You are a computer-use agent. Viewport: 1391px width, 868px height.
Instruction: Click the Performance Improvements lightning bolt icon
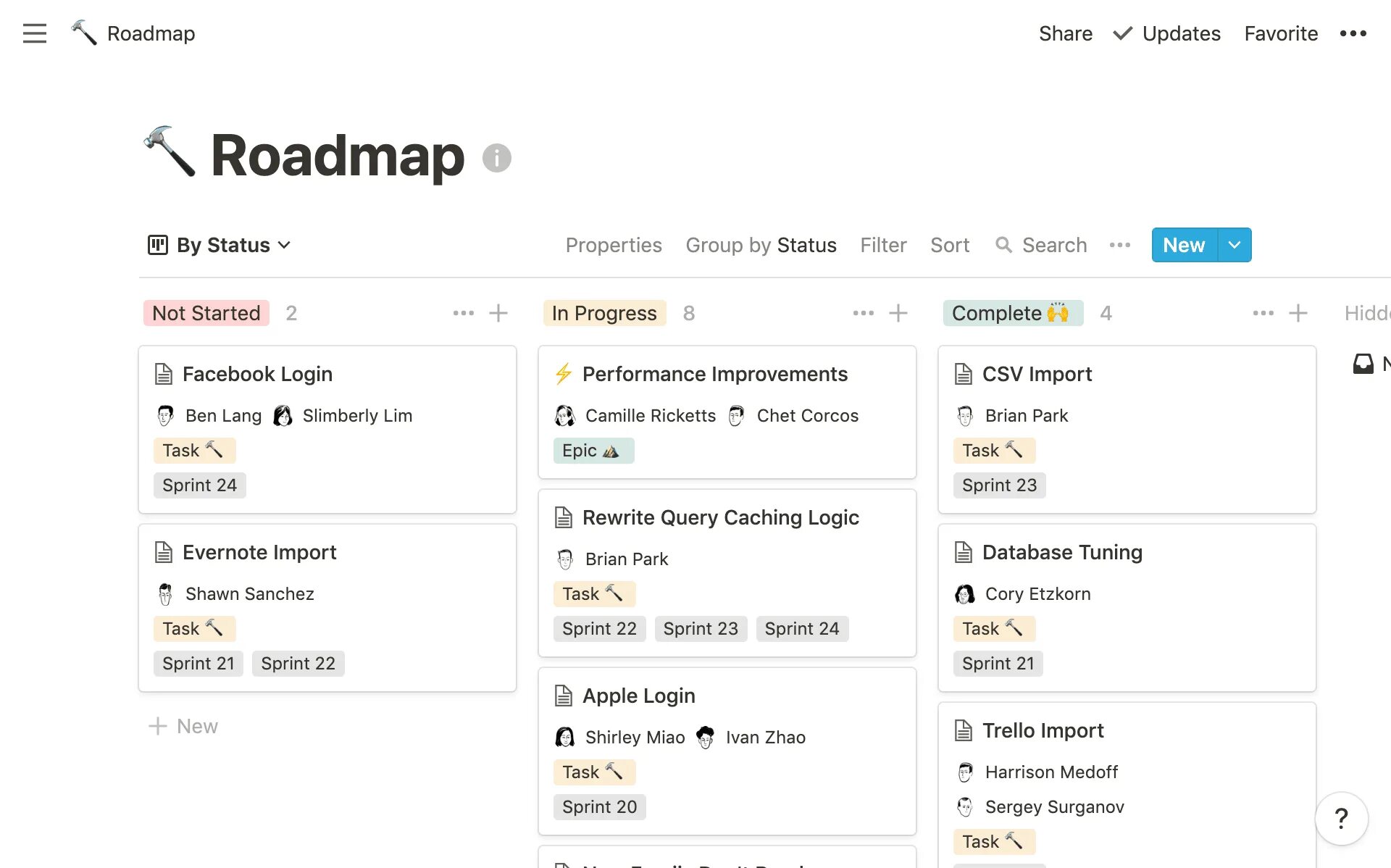[x=565, y=374]
